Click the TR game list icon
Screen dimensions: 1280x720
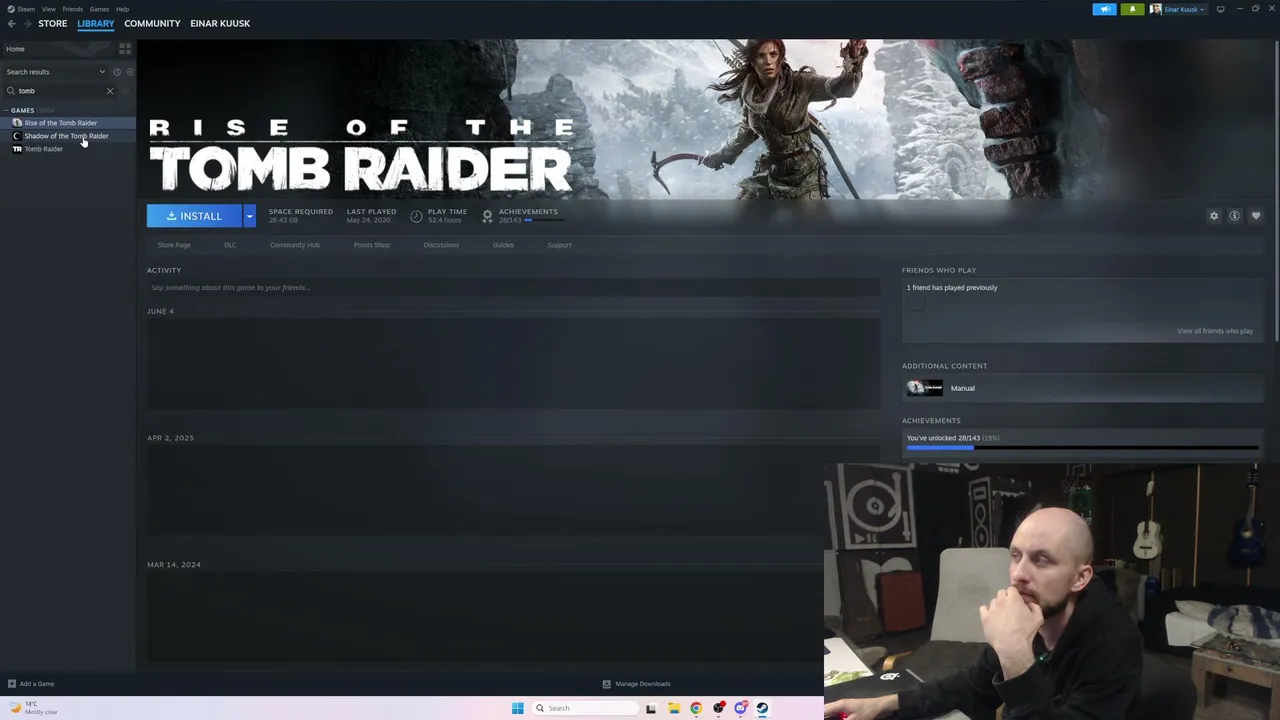pos(17,149)
